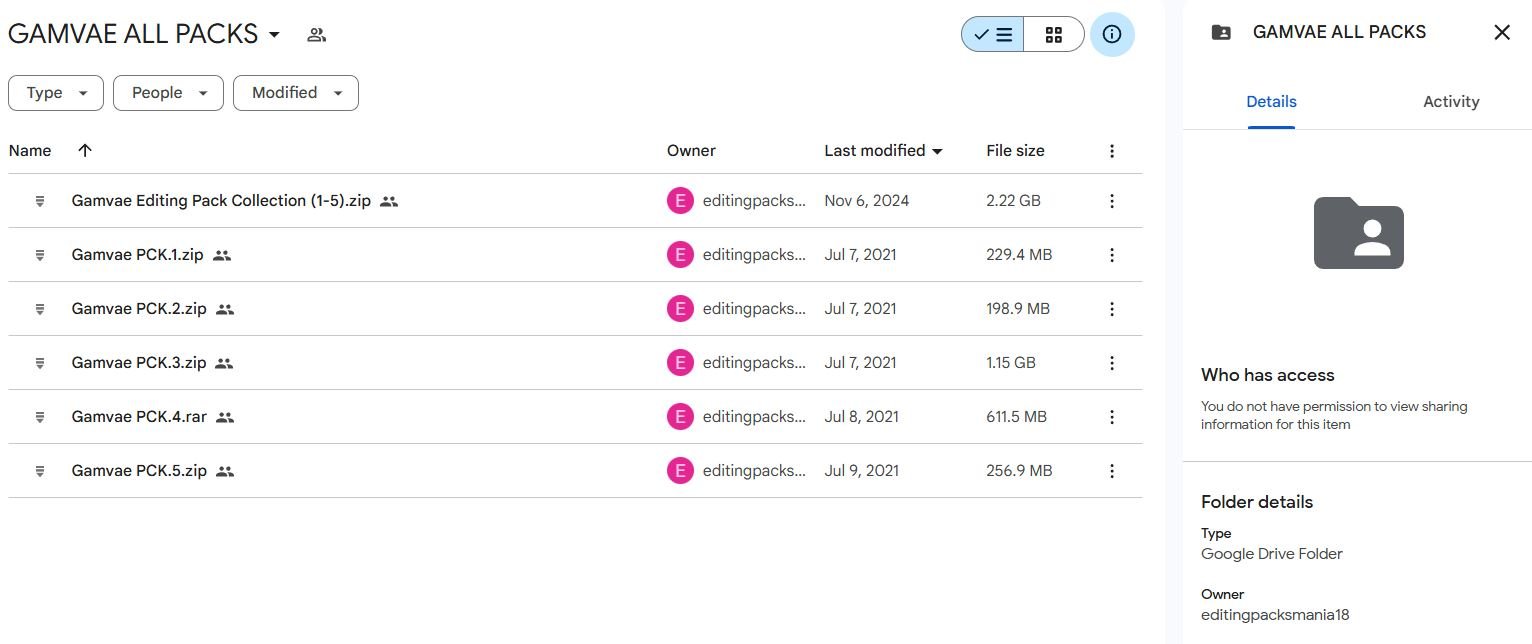Click the large shared folder thumbnail
The image size is (1532, 644).
[1358, 233]
